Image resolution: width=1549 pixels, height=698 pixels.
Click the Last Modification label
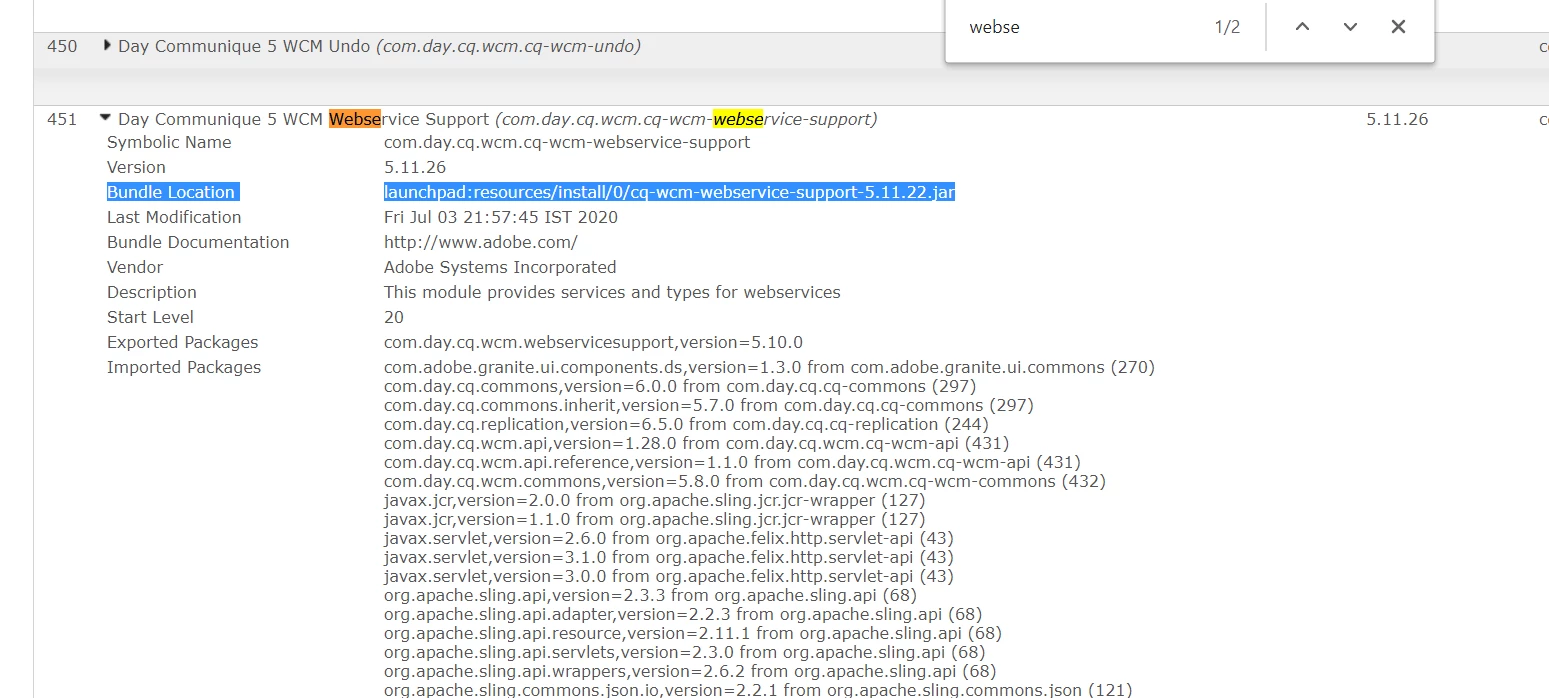(x=174, y=217)
